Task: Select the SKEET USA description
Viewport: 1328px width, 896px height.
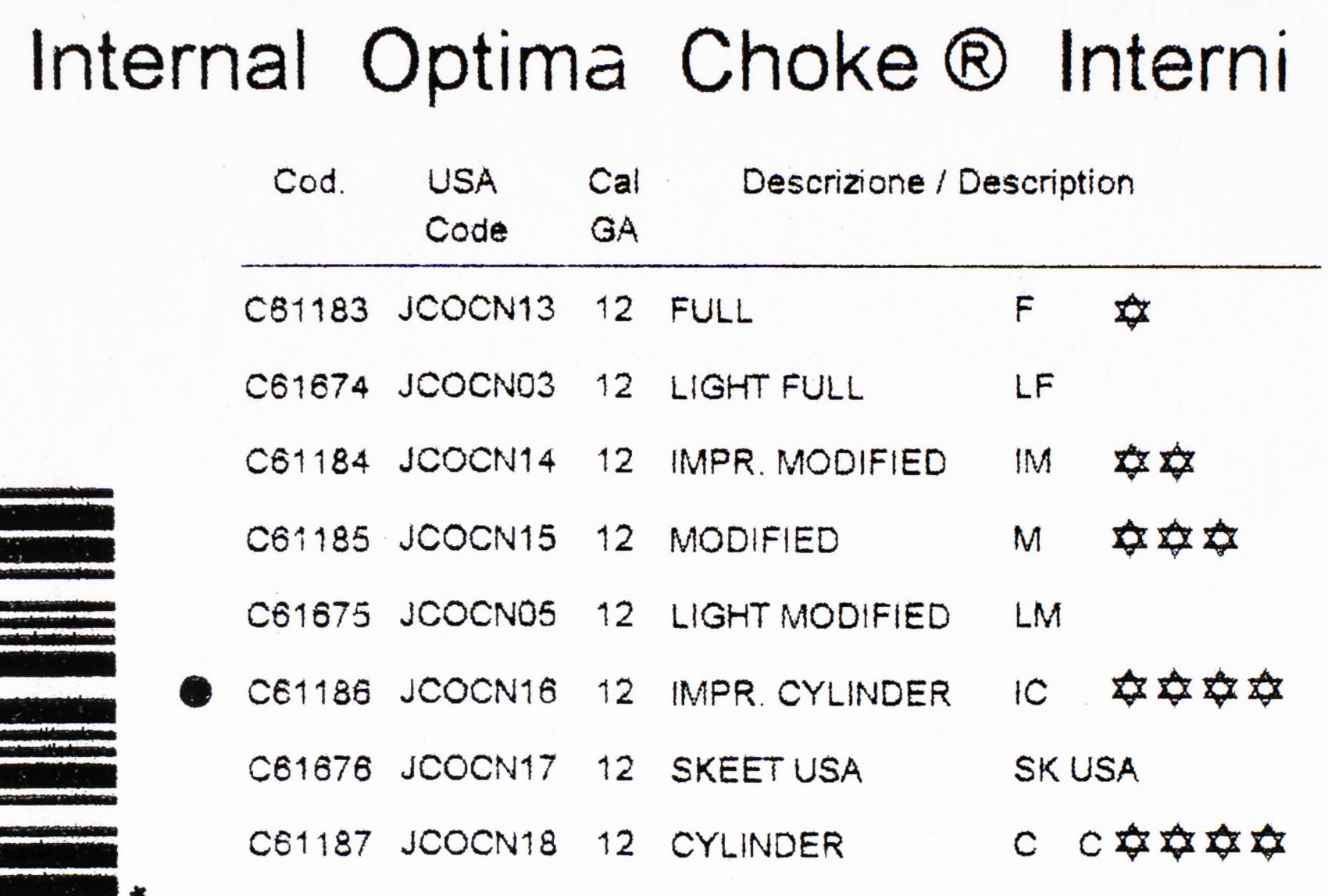Action: pos(766,770)
